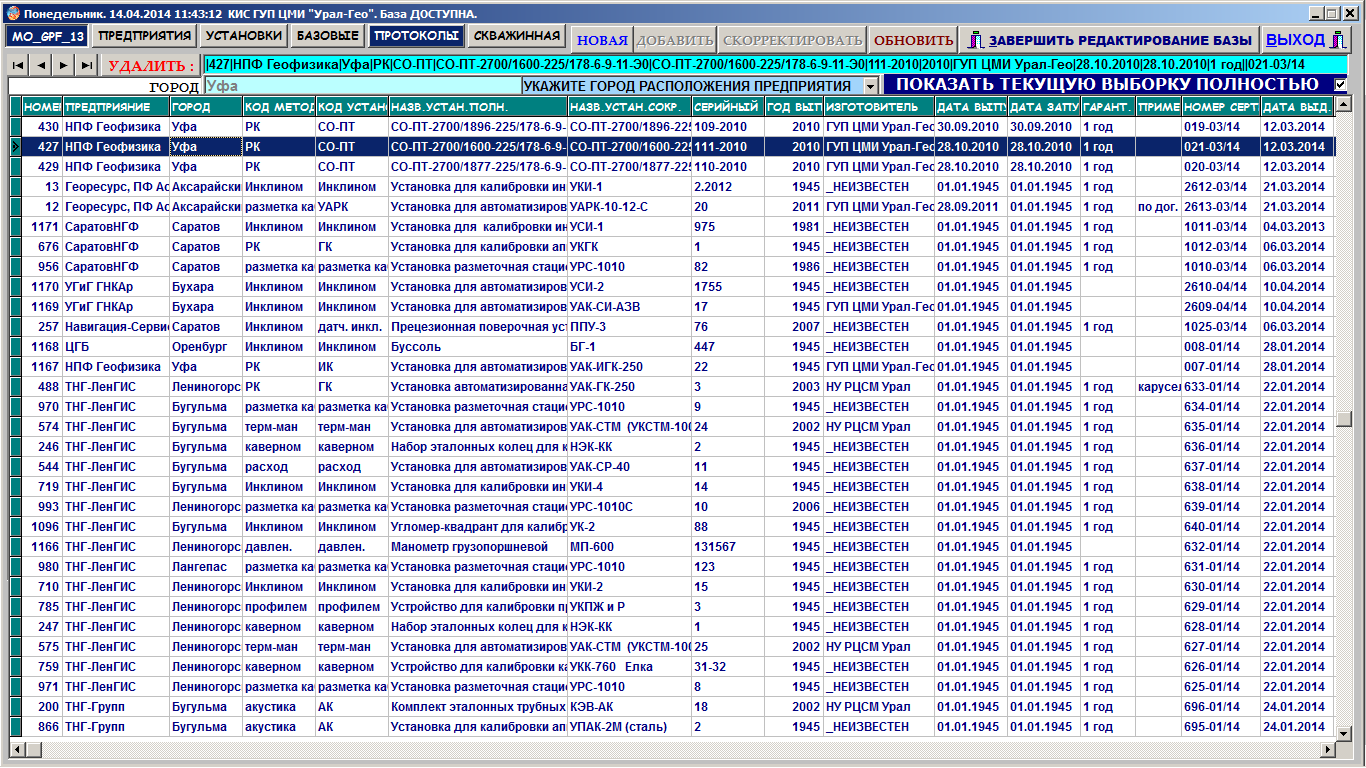Screen dimensions: 1366x768
Task: Click the serial cell 31-32
Action: click(728, 667)
